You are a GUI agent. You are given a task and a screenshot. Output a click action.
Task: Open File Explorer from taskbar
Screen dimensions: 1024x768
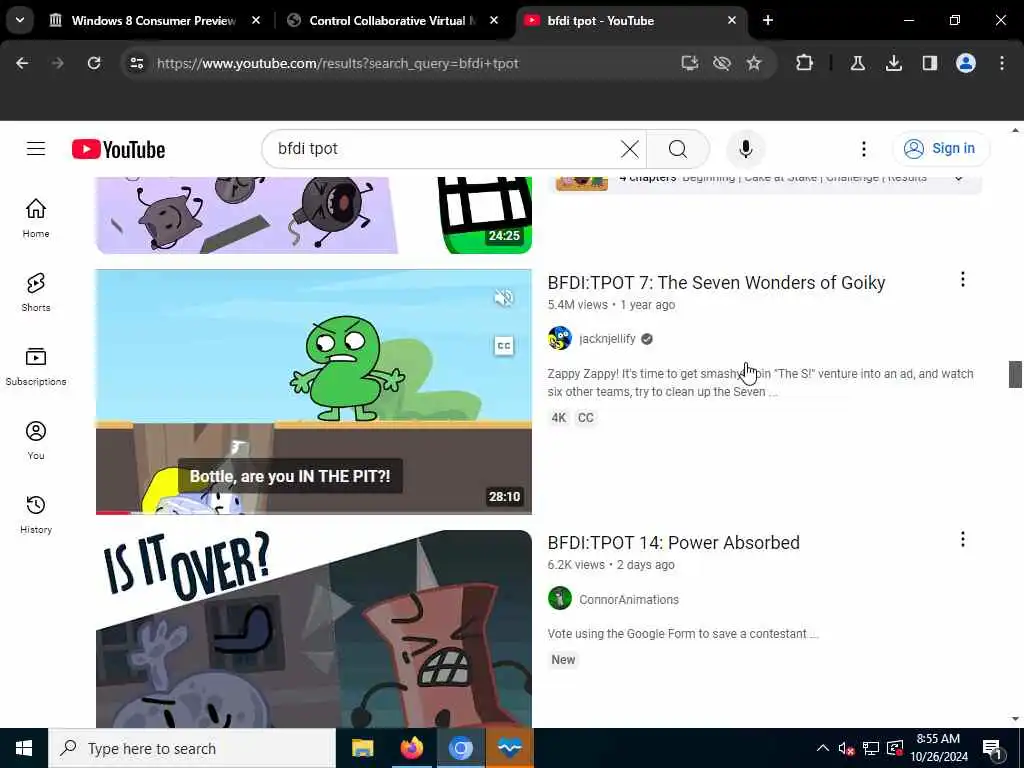click(362, 748)
